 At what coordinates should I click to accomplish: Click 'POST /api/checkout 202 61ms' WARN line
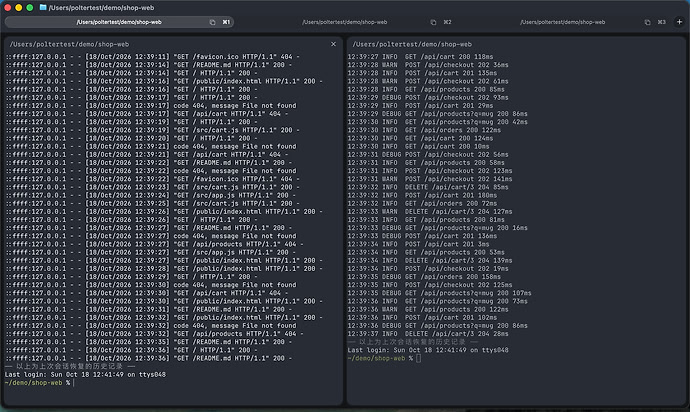pos(428,81)
